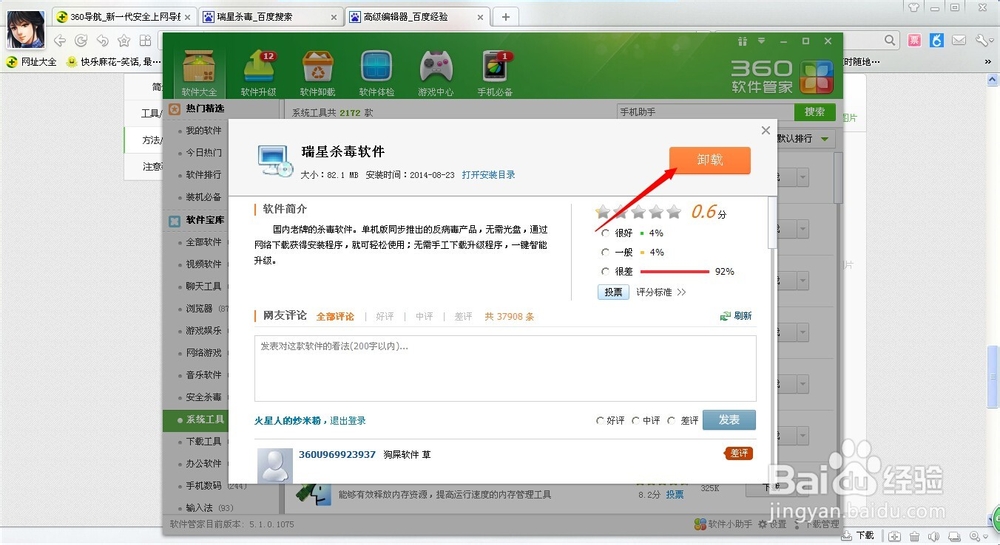Click the 360软件管家 menu dropdown triangle icon
The width and height of the screenshot is (1000, 545).
[761, 41]
